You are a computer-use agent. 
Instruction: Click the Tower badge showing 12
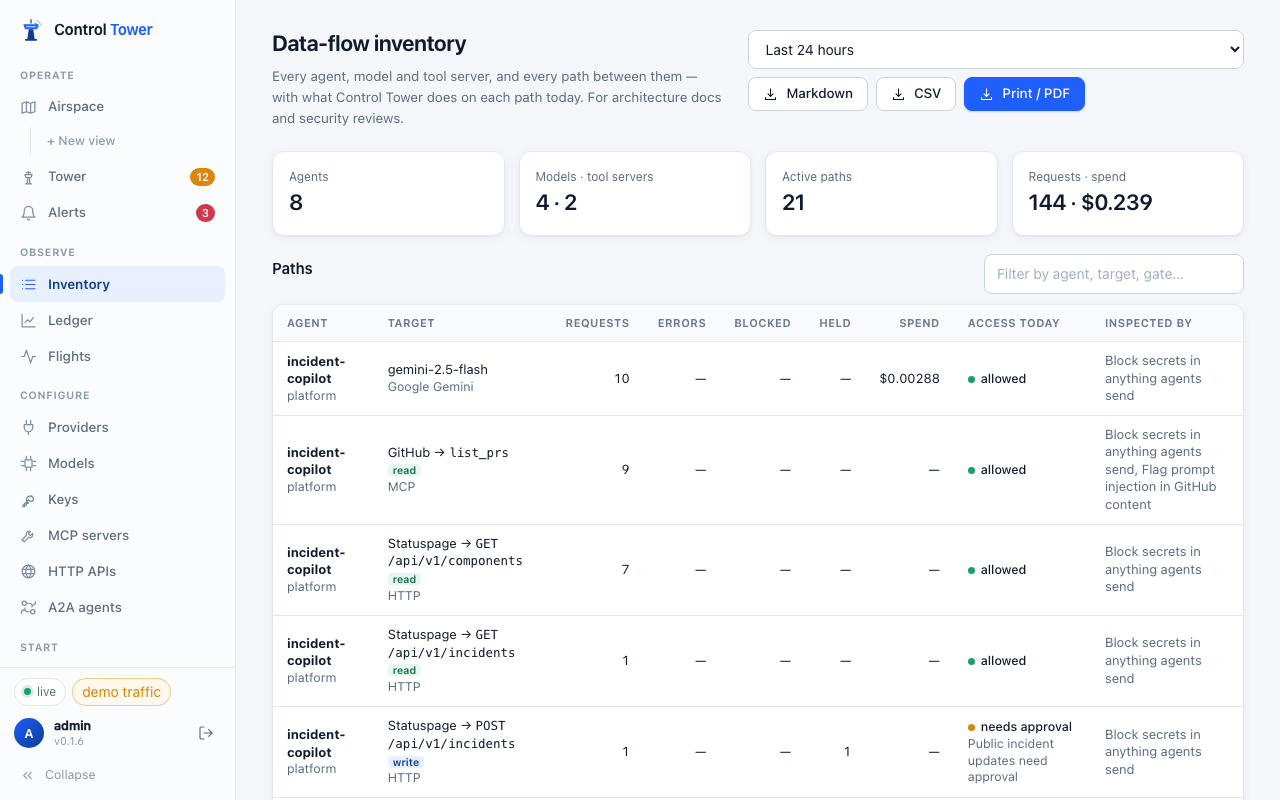[202, 177]
